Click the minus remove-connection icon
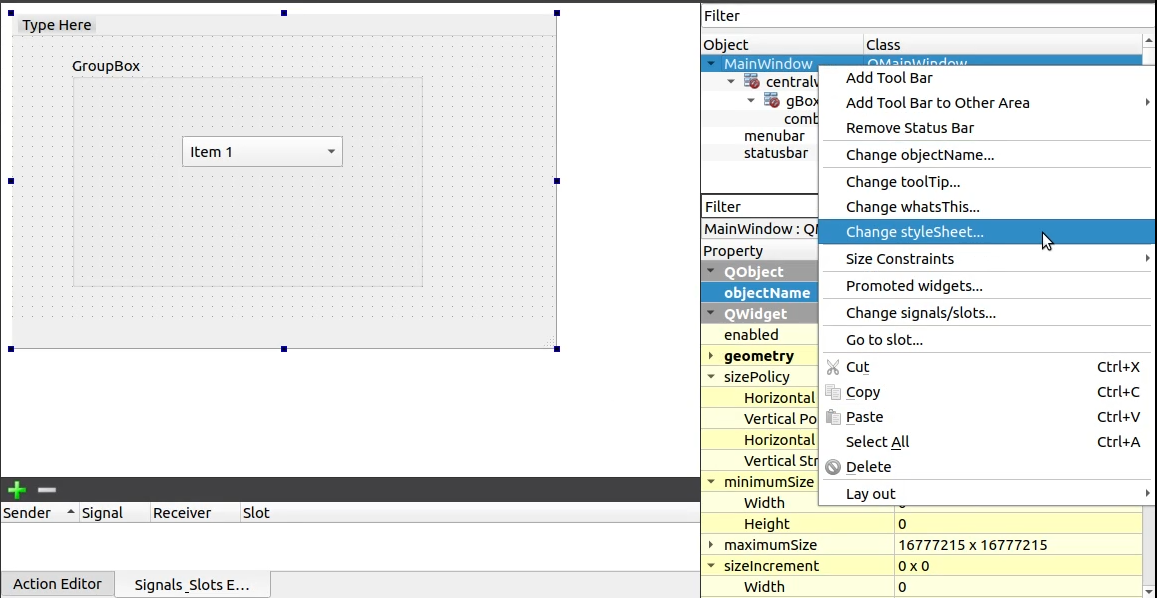This screenshot has height=598, width=1157. [x=46, y=489]
